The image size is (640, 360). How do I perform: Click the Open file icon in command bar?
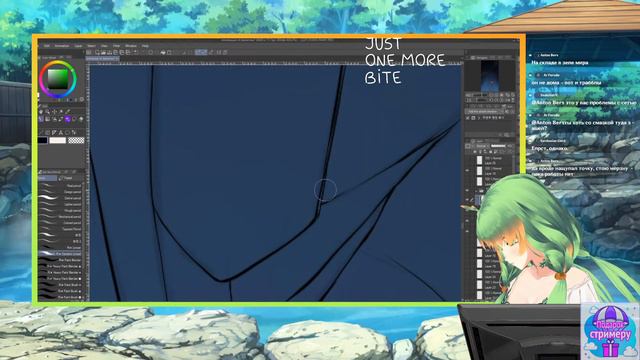click(103, 52)
